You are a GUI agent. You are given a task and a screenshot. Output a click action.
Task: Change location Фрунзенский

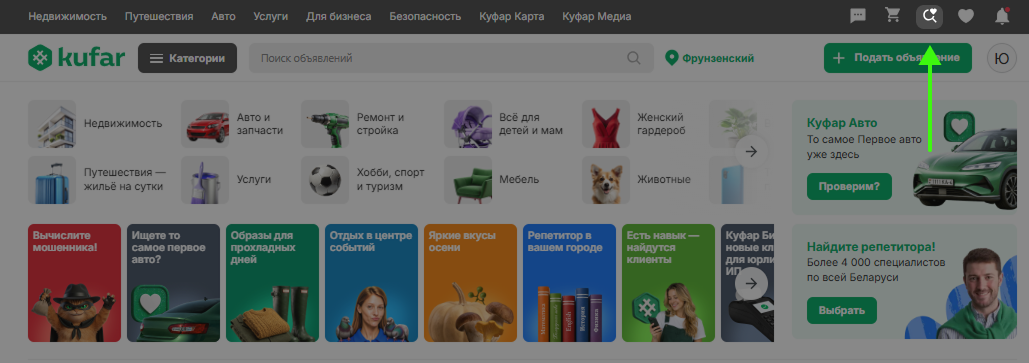point(709,58)
